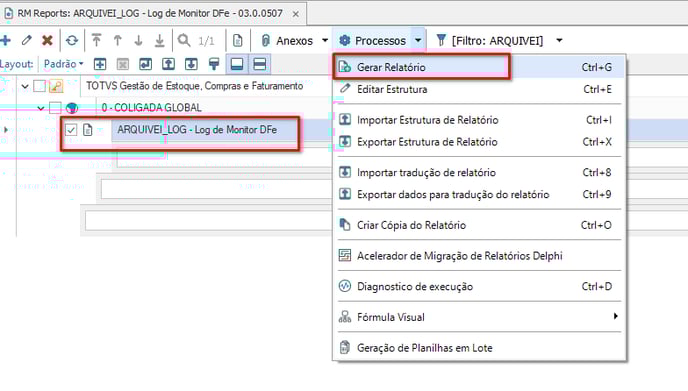This screenshot has height=391, width=688.
Task: Go to last record arrow icon
Action: click(x=160, y=41)
